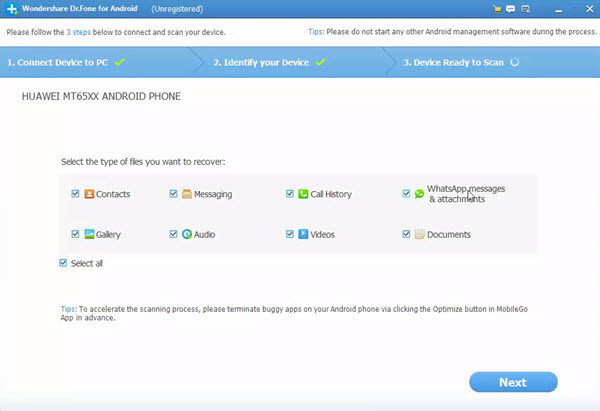Click the Tips text about terminating buggy apps
The width and height of the screenshot is (600, 411).
294,313
